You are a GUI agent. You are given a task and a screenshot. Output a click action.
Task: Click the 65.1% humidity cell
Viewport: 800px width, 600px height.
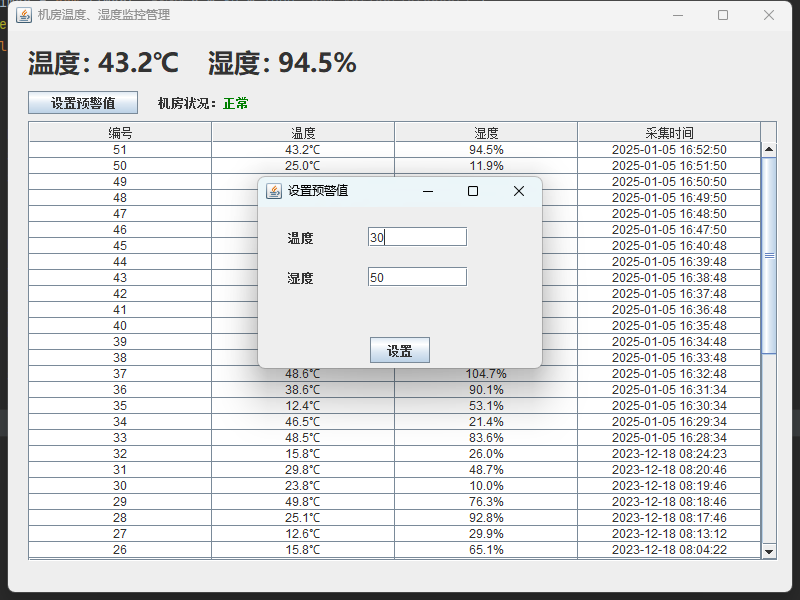click(486, 549)
